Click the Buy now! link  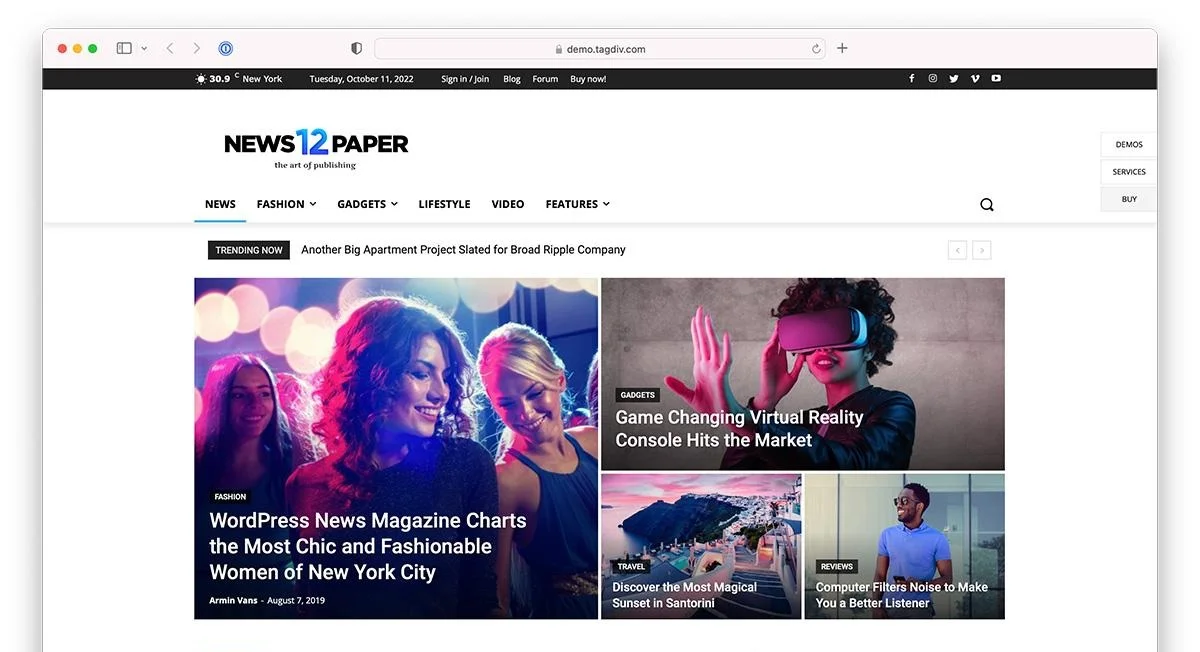[588, 79]
